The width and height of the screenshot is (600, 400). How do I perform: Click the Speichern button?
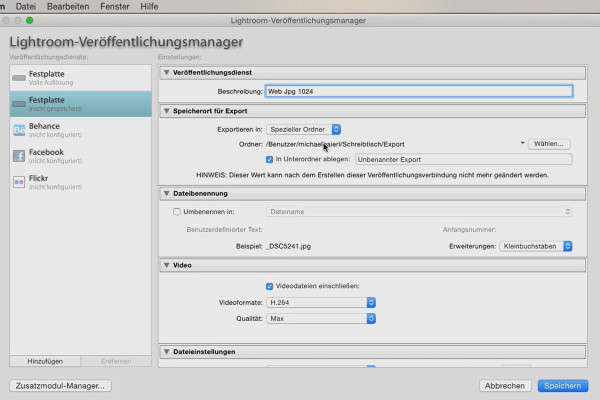(563, 386)
